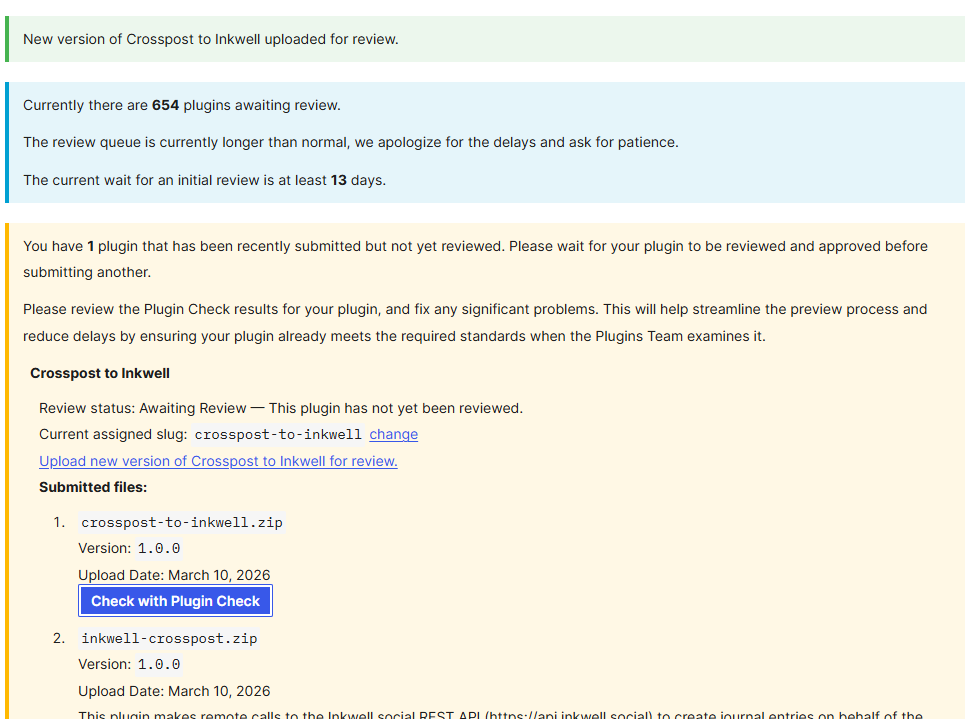Screen dimensions: 971x719
Task: Click the green new version uploaded notice
Action: pos(210,39)
